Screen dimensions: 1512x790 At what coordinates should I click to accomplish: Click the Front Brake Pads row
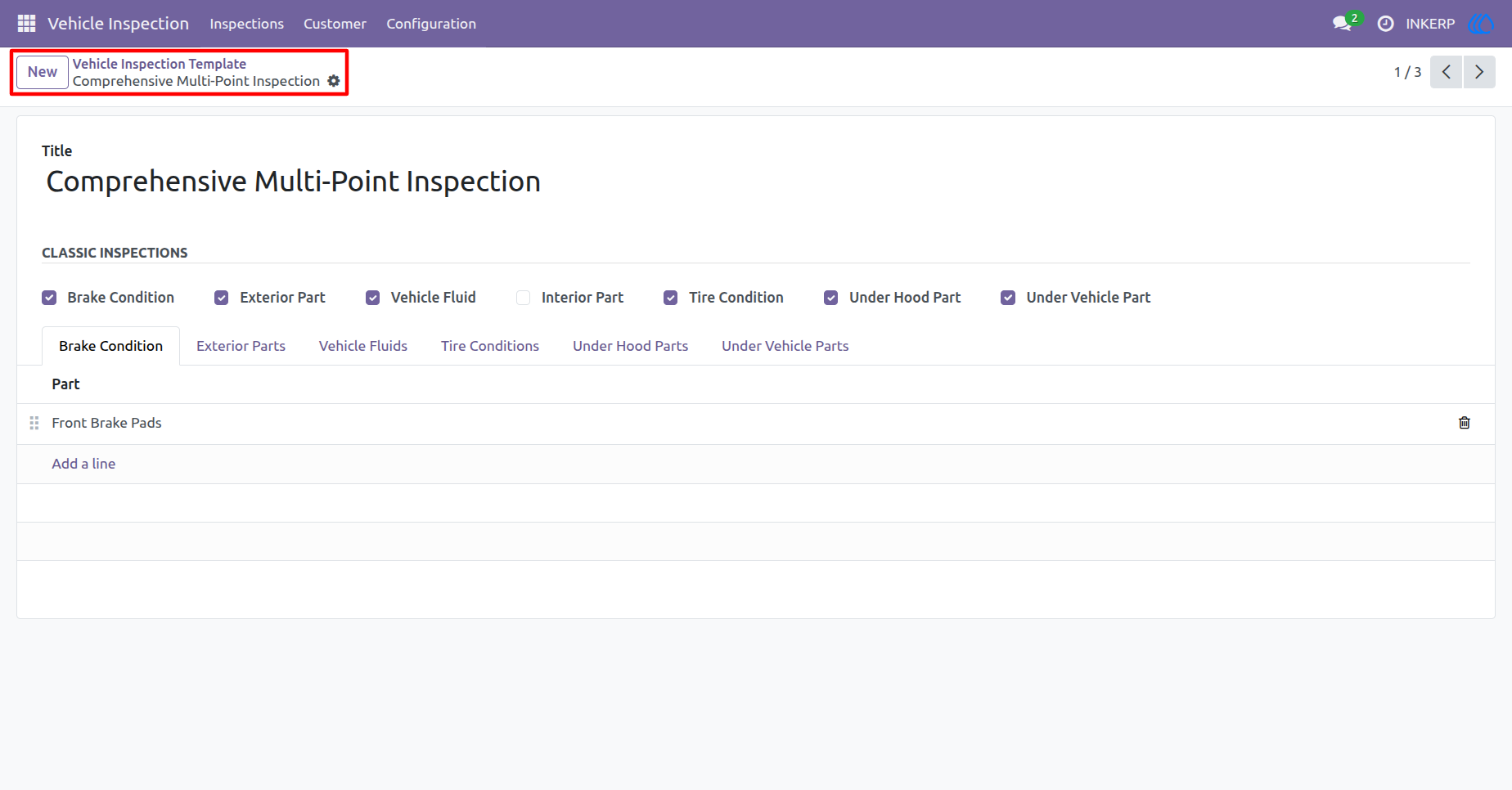click(x=756, y=423)
